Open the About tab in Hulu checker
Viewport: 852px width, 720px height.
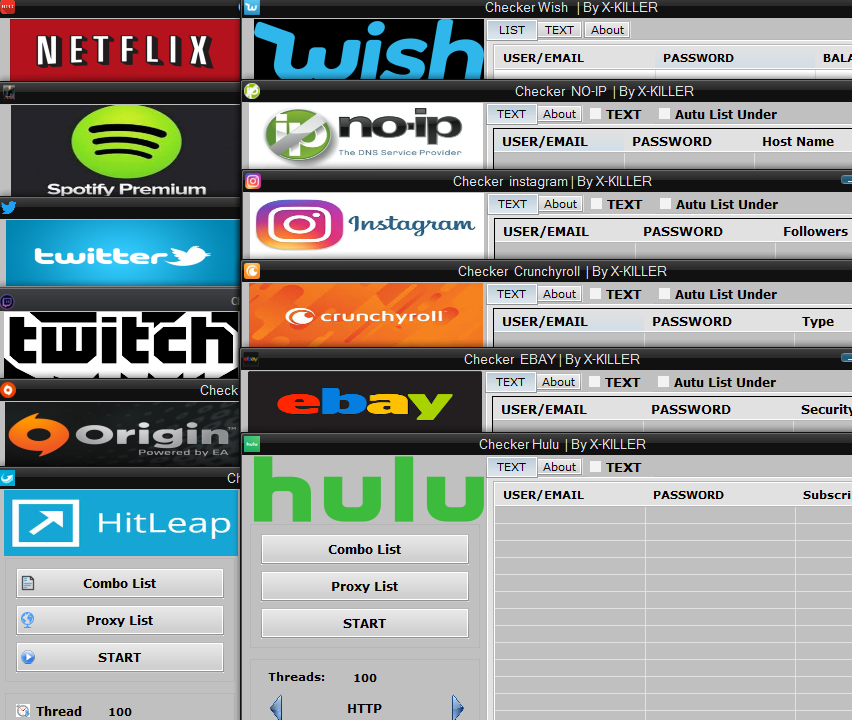pos(559,467)
